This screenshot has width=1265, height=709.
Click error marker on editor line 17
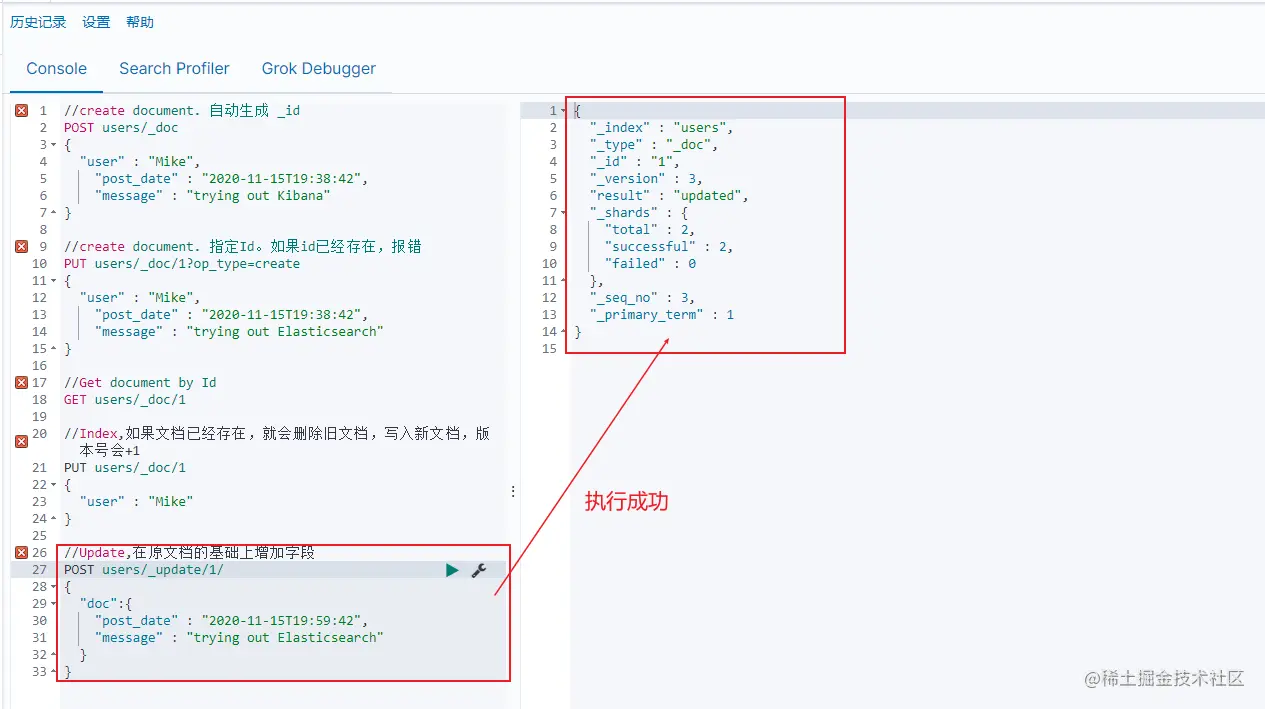tap(21, 383)
